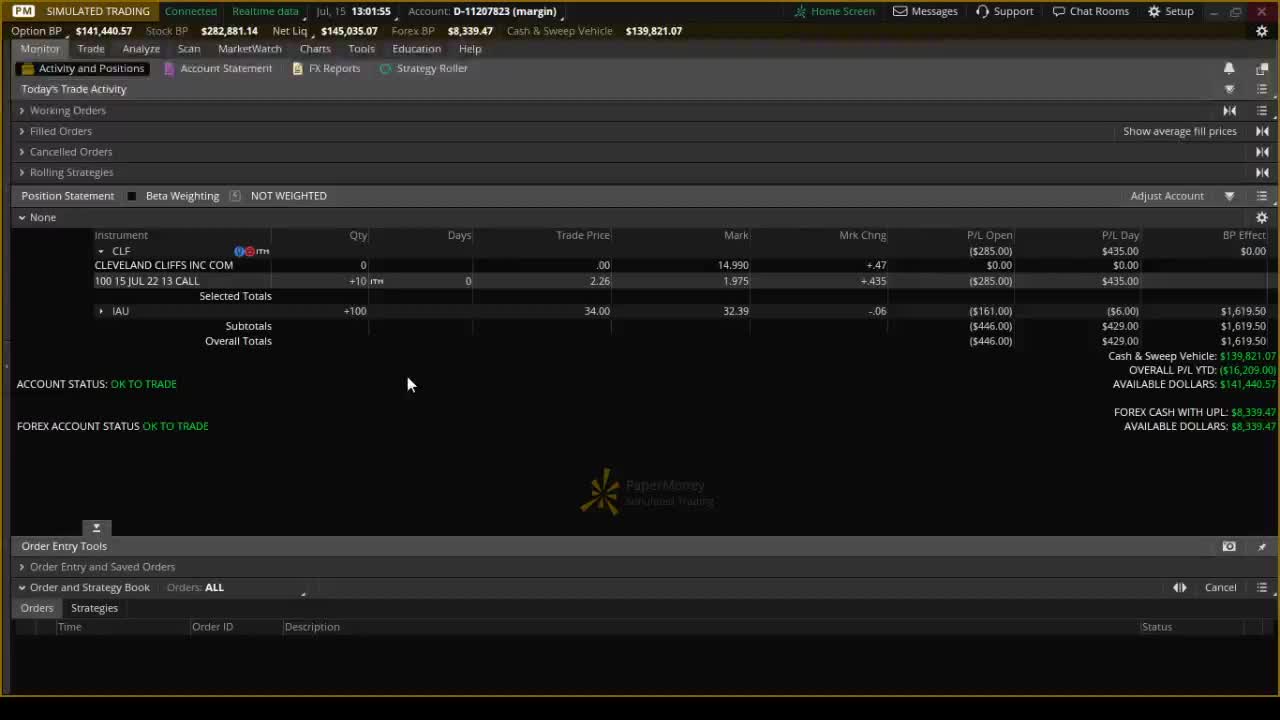Click pin icon in Order Entry Tools header

(x=1262, y=546)
